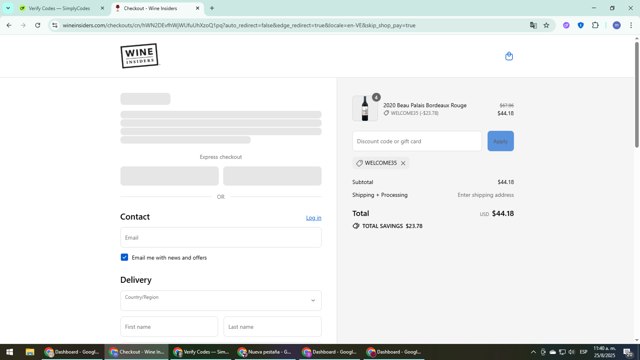Focus the Discount code or gift card field

[417, 141]
